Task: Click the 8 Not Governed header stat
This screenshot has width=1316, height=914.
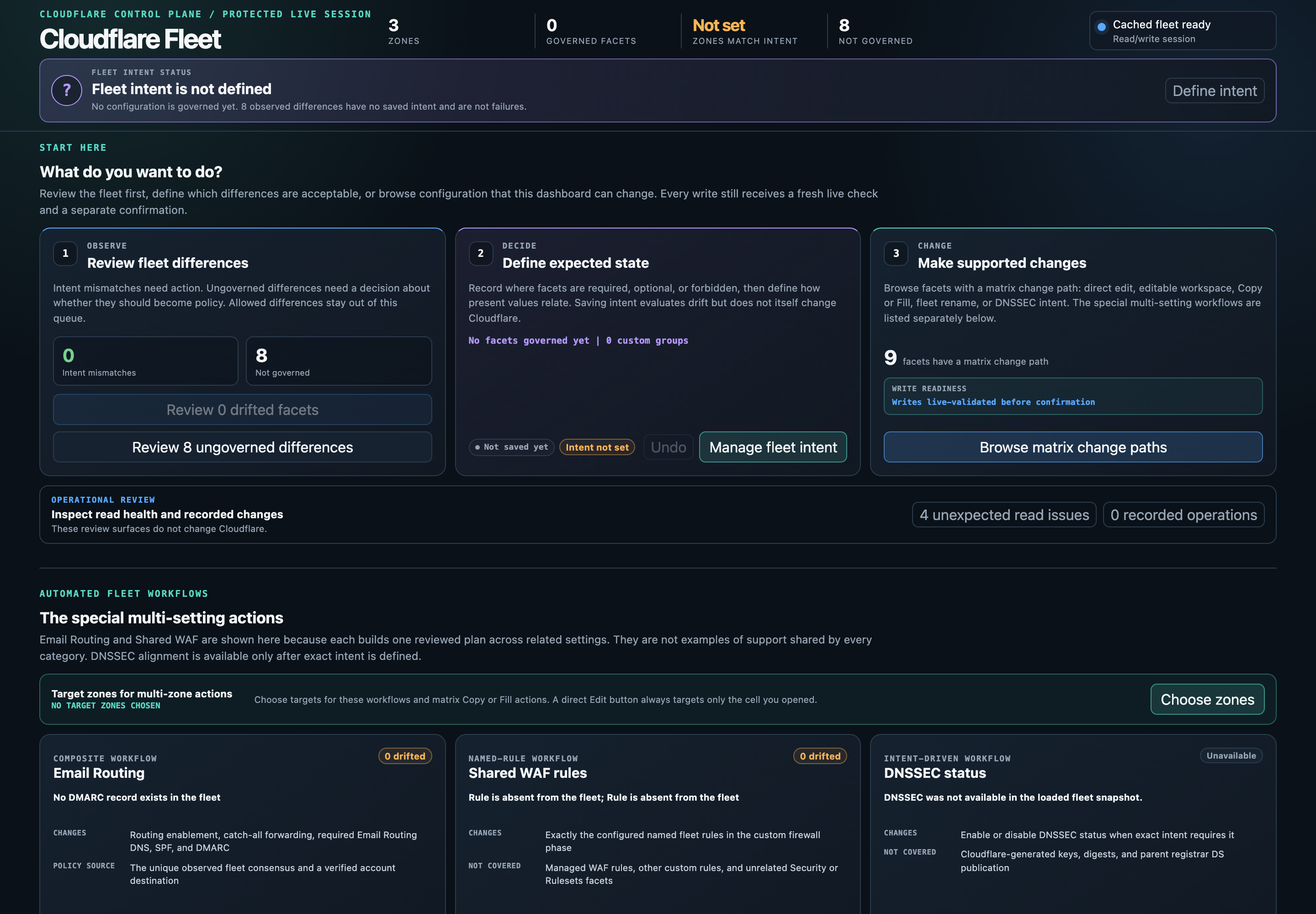Action: [876, 32]
